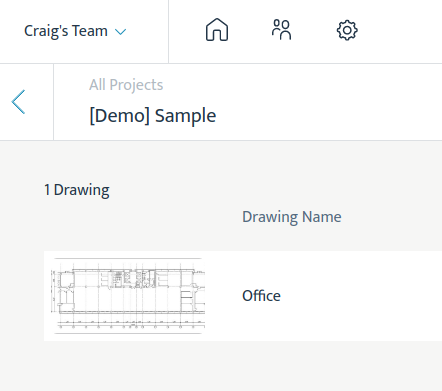Sort by the Drawing Name column header
This screenshot has height=391, width=442.
(292, 217)
